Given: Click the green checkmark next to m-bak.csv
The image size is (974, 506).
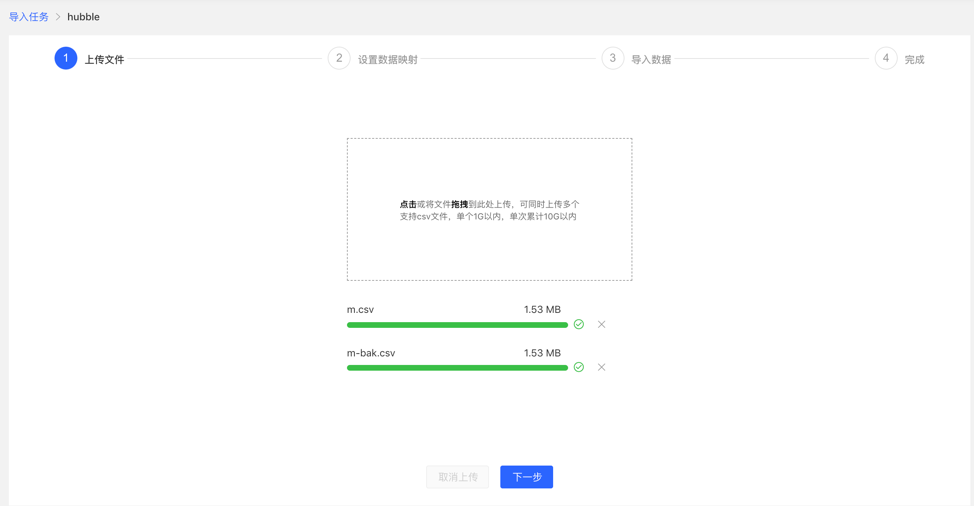Looking at the screenshot, I should click(579, 367).
